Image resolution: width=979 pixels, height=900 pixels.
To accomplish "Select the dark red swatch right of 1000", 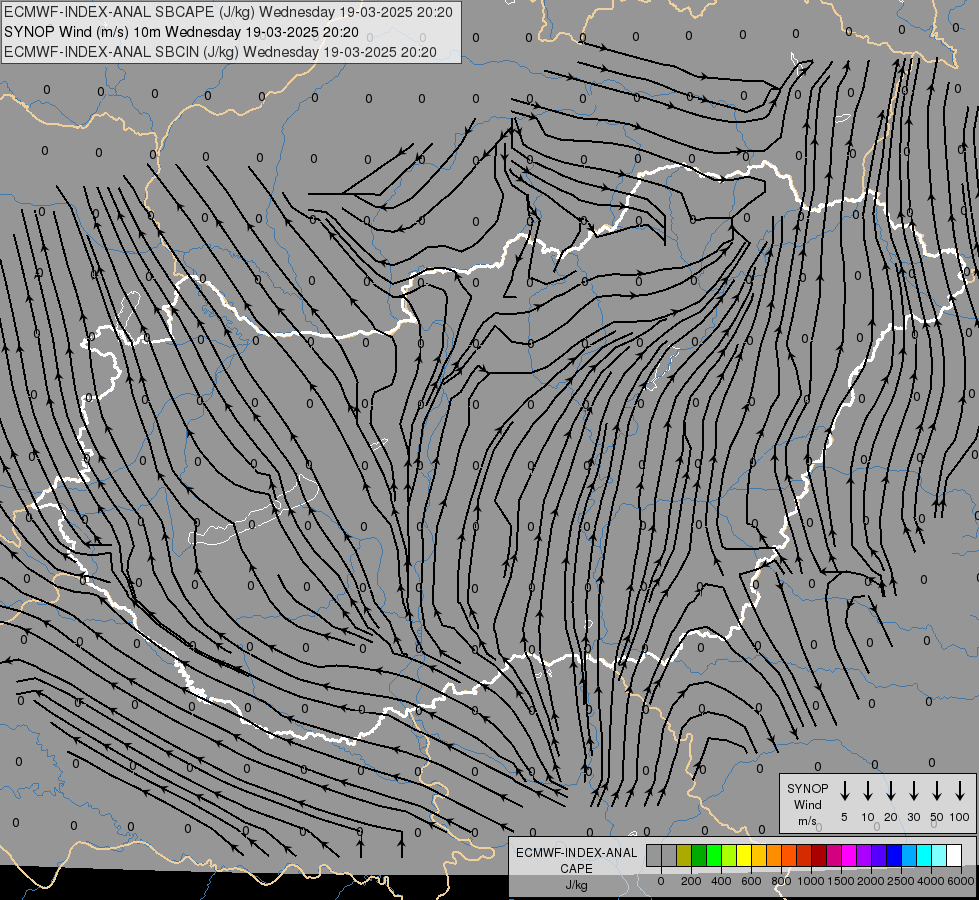I will click(819, 855).
